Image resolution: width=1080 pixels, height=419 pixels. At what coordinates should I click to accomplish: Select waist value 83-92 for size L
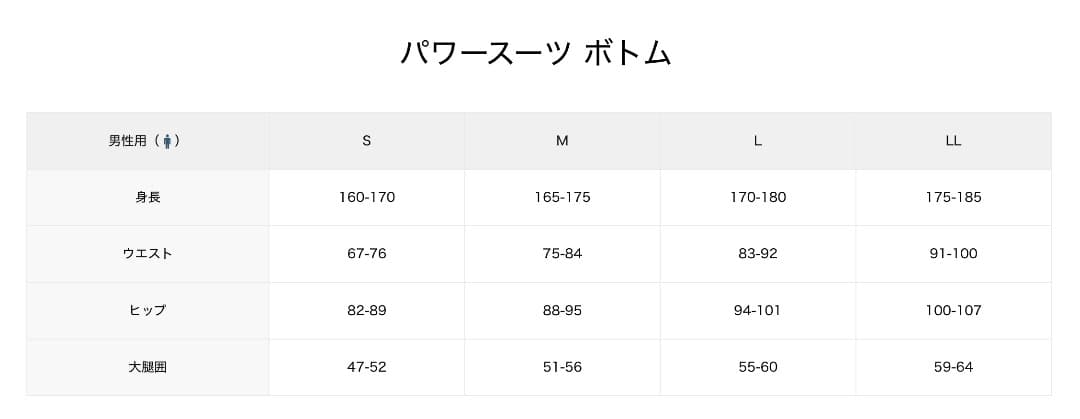(757, 254)
